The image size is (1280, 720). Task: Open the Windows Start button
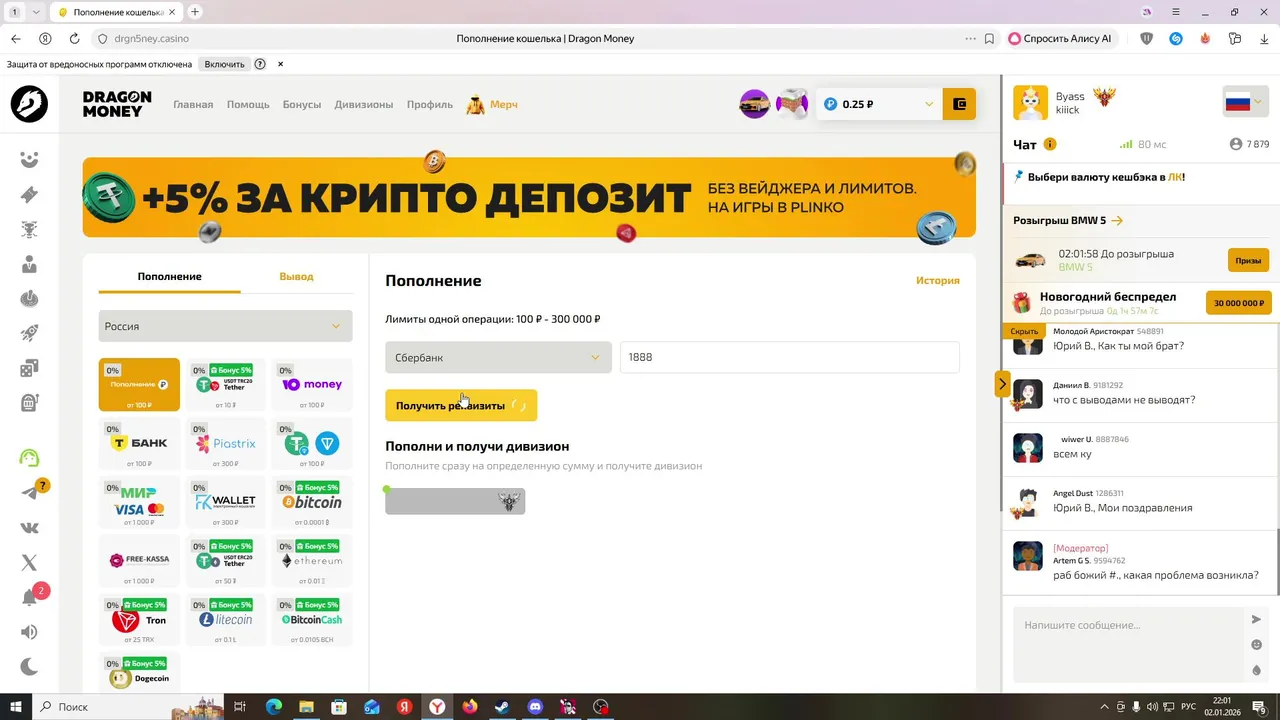coord(16,707)
